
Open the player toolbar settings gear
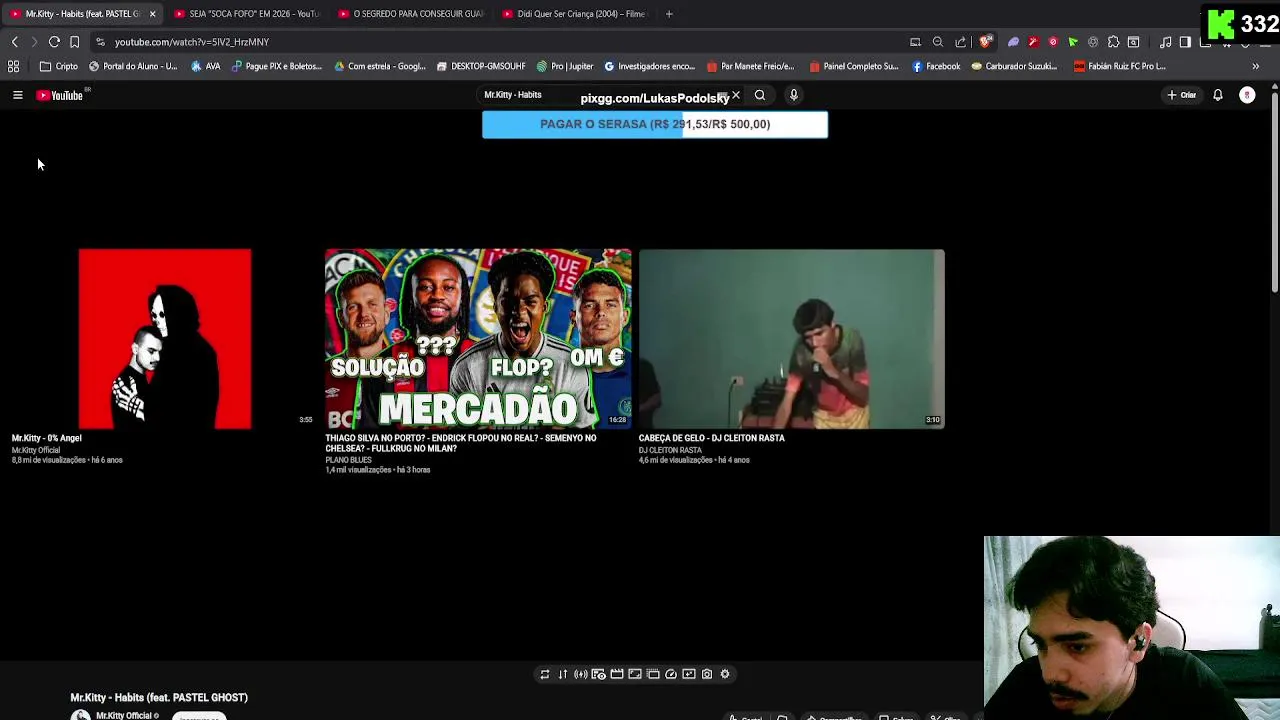(x=725, y=674)
